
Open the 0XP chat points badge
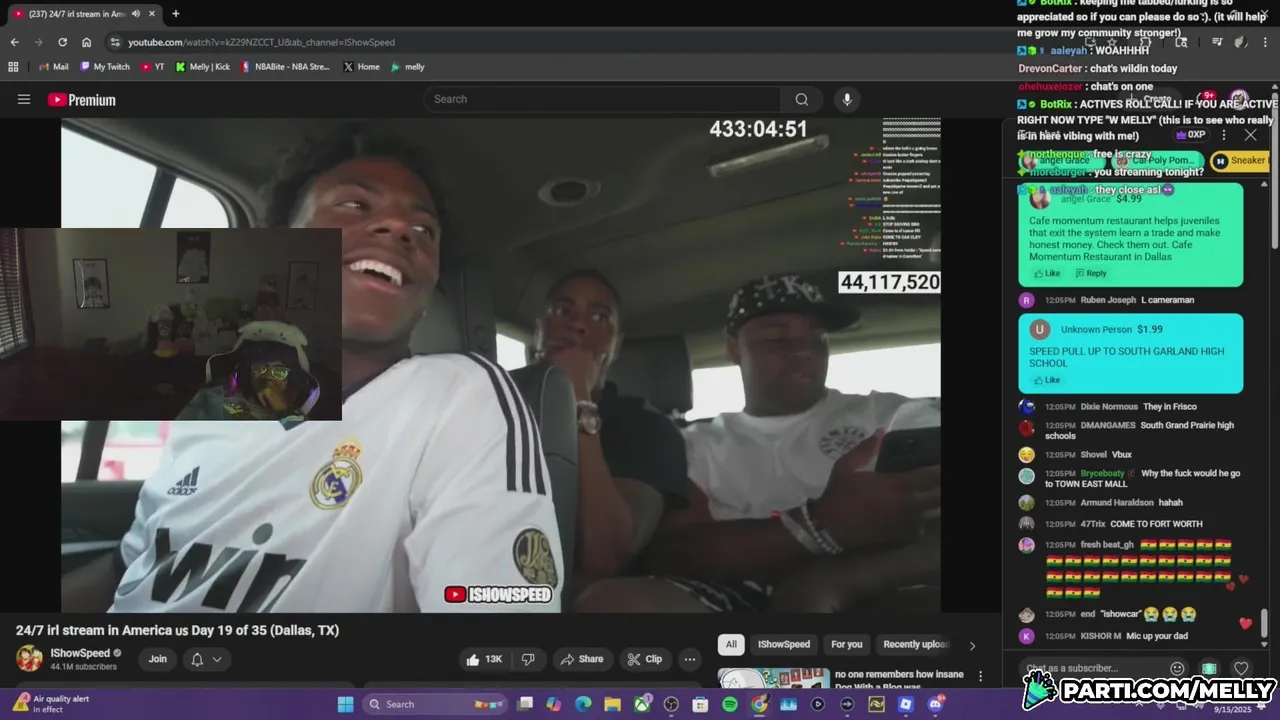pos(1191,135)
